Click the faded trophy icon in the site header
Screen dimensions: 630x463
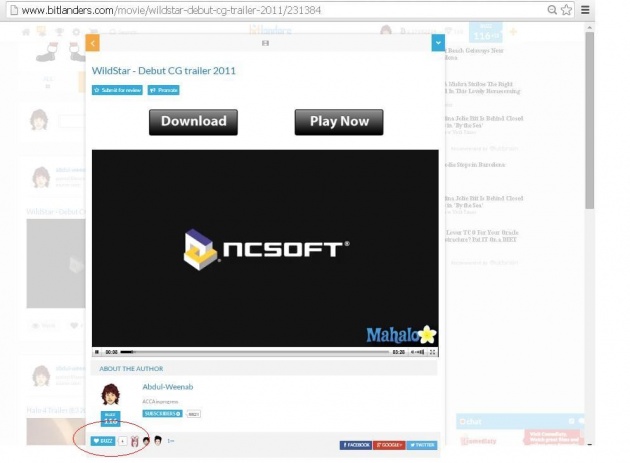[59, 32]
